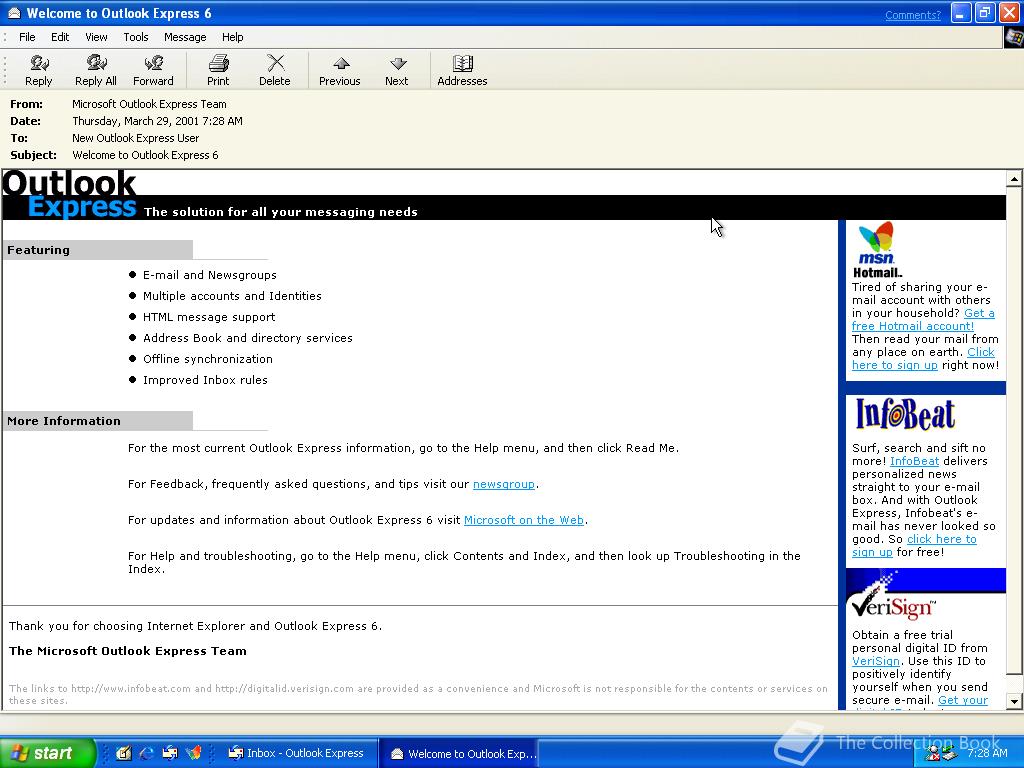The height and width of the screenshot is (768, 1024).
Task: Open the Addresses book icon
Action: pos(462,70)
